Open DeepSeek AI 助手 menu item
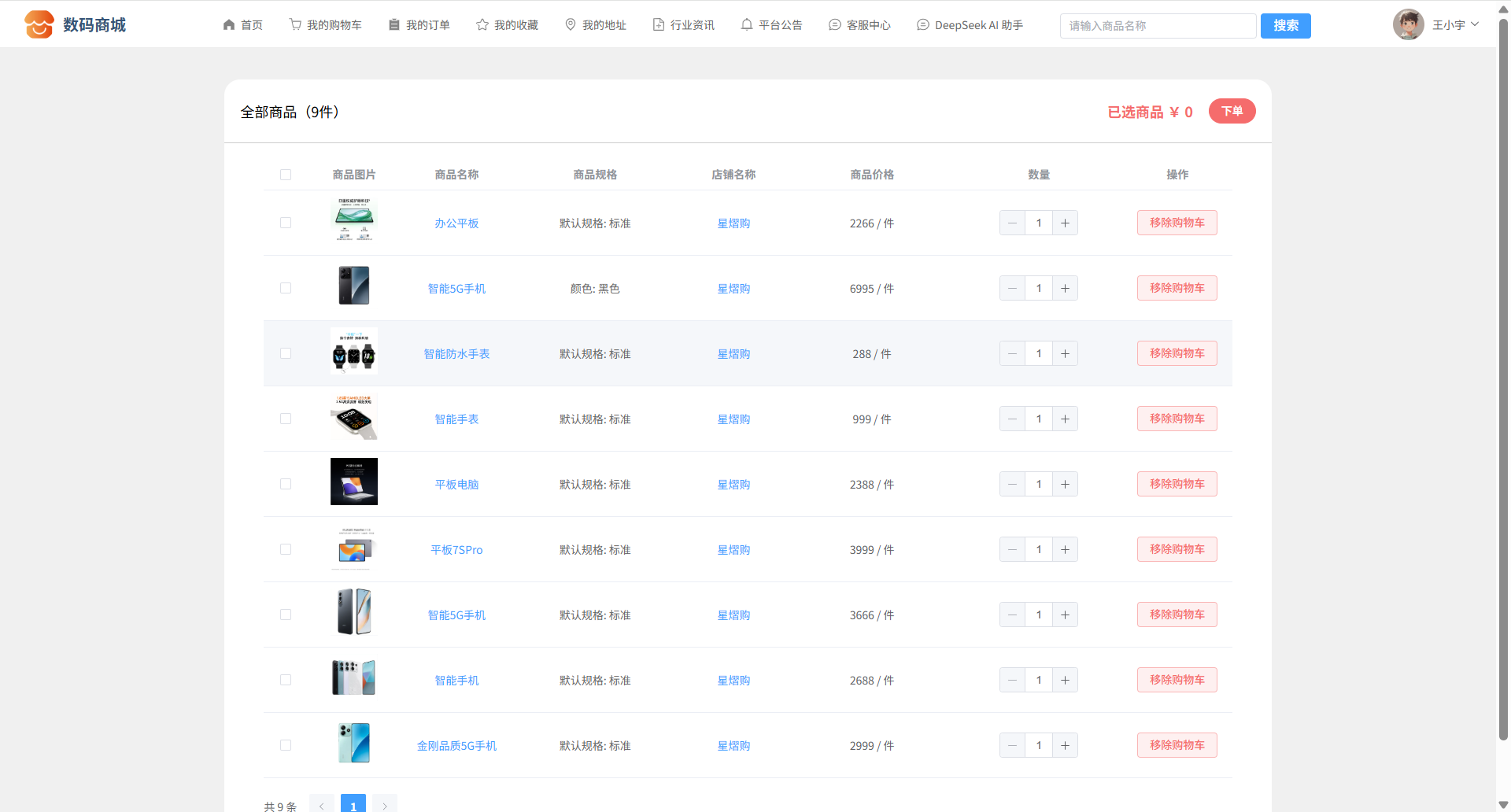 point(970,25)
